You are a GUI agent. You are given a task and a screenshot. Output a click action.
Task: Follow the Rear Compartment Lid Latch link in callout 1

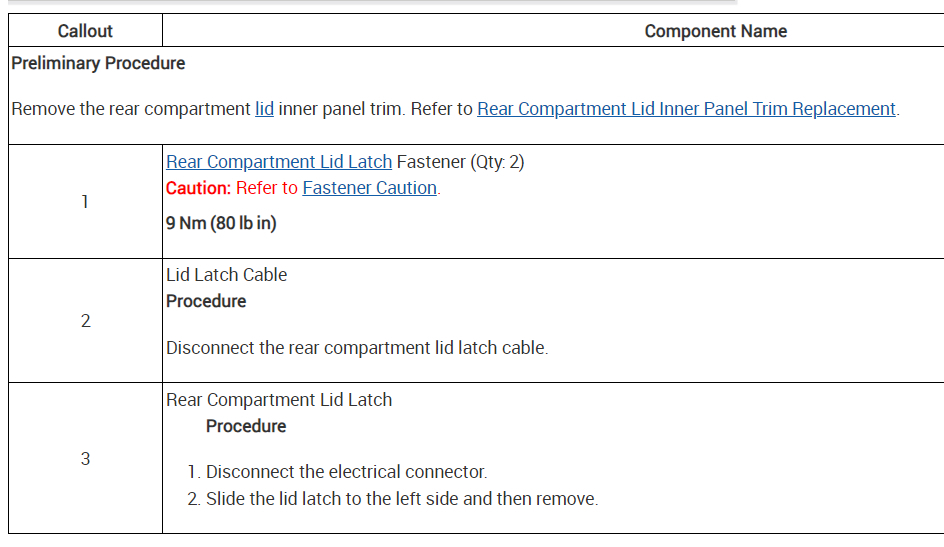click(x=279, y=162)
